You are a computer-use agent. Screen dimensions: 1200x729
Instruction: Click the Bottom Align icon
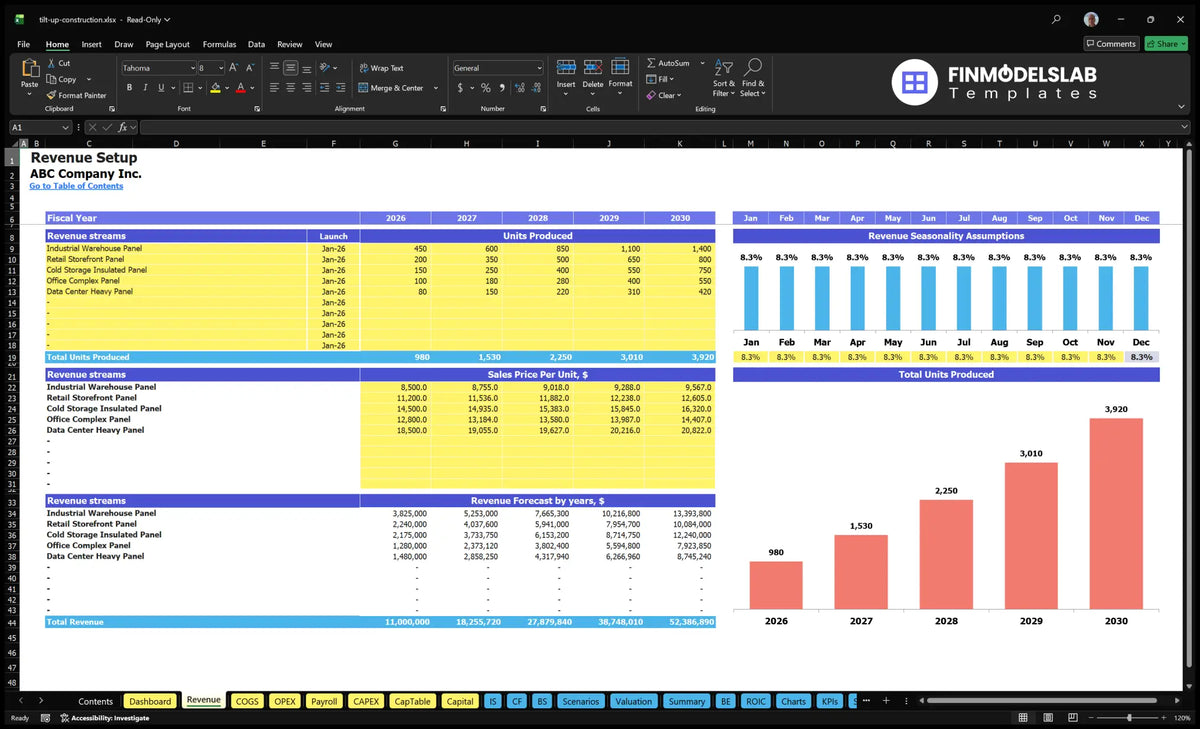[x=307, y=68]
